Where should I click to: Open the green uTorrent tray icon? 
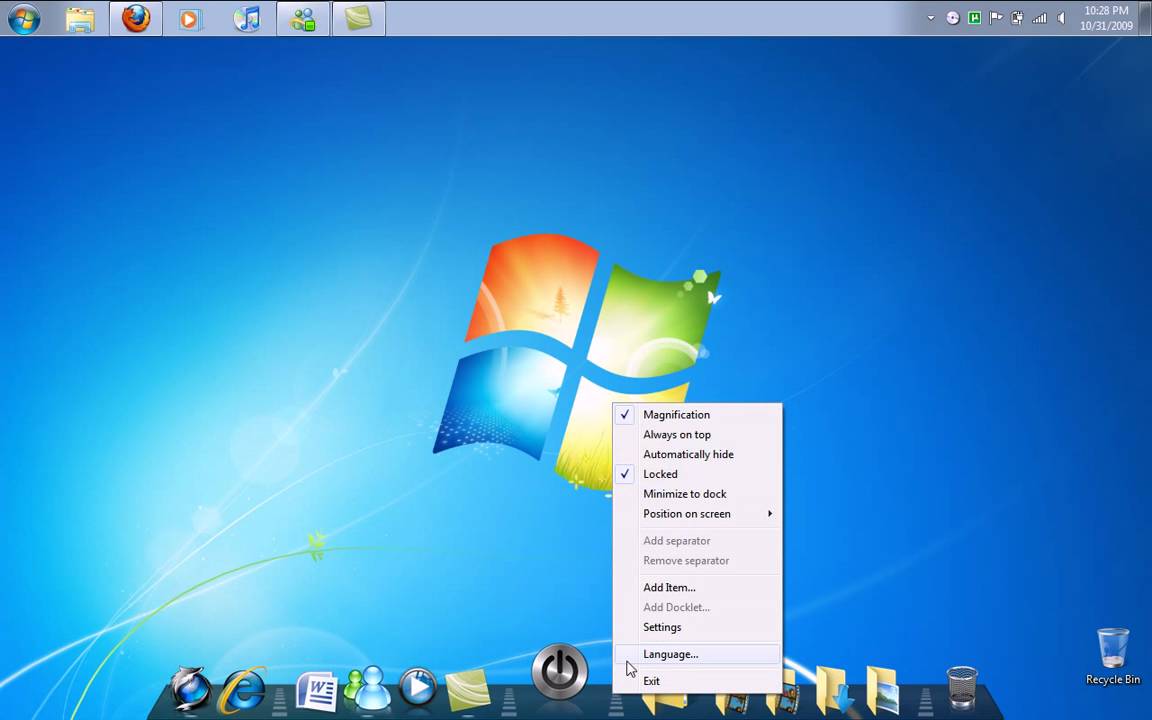tap(974, 18)
